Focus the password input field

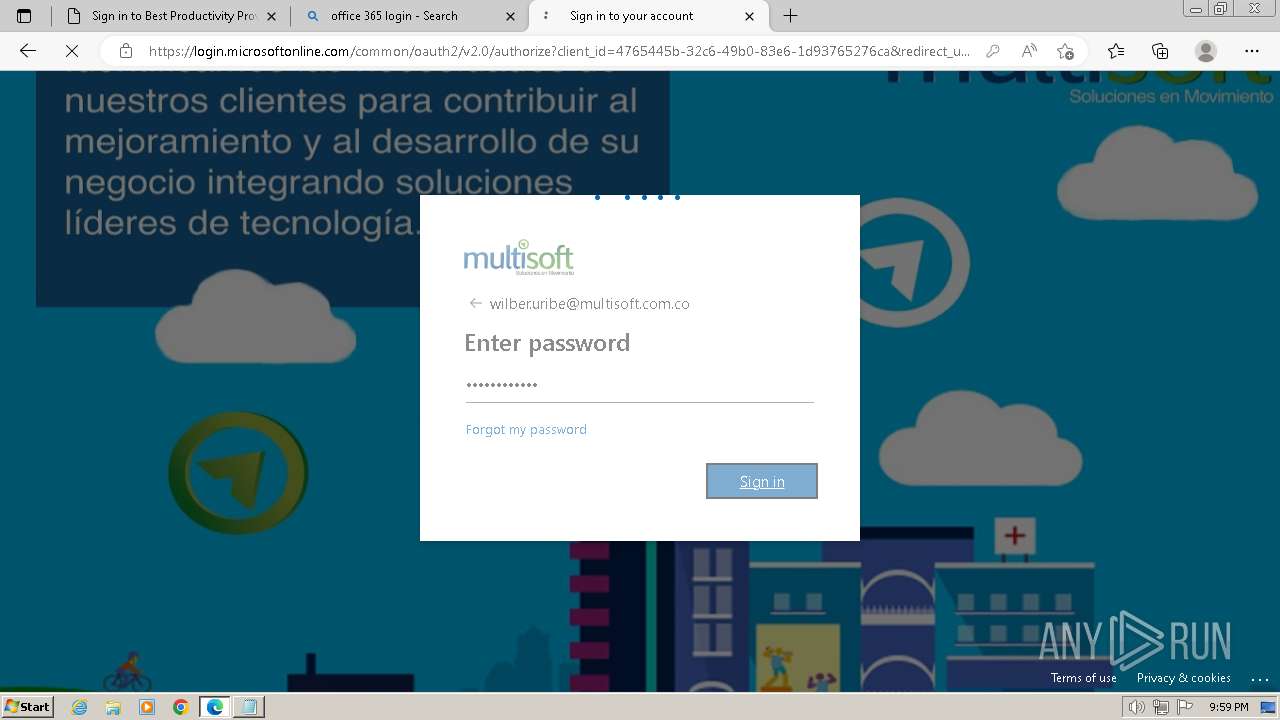click(x=639, y=385)
